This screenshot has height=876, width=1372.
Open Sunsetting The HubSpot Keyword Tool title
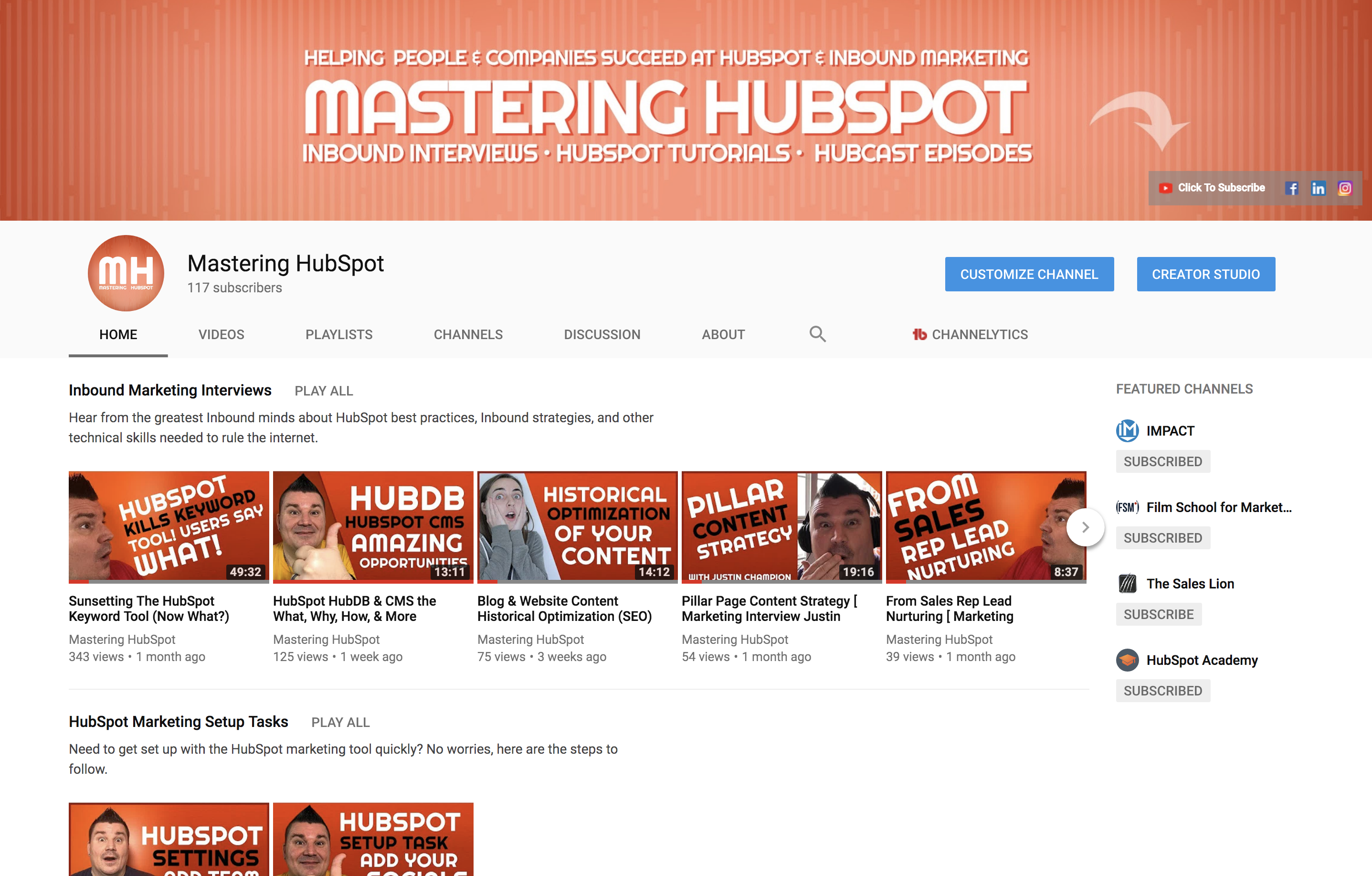pyautogui.click(x=149, y=608)
